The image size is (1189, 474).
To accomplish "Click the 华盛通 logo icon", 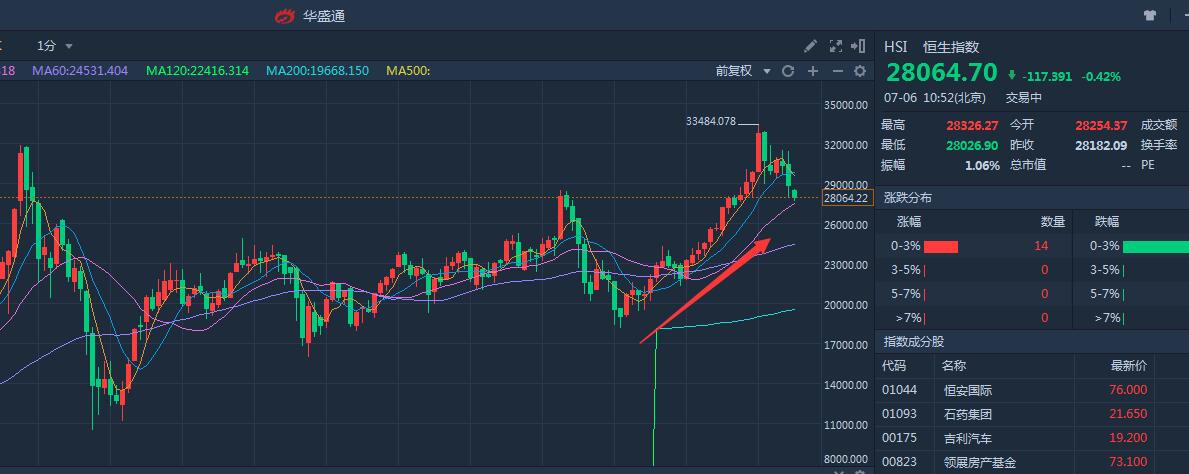I will coord(284,15).
